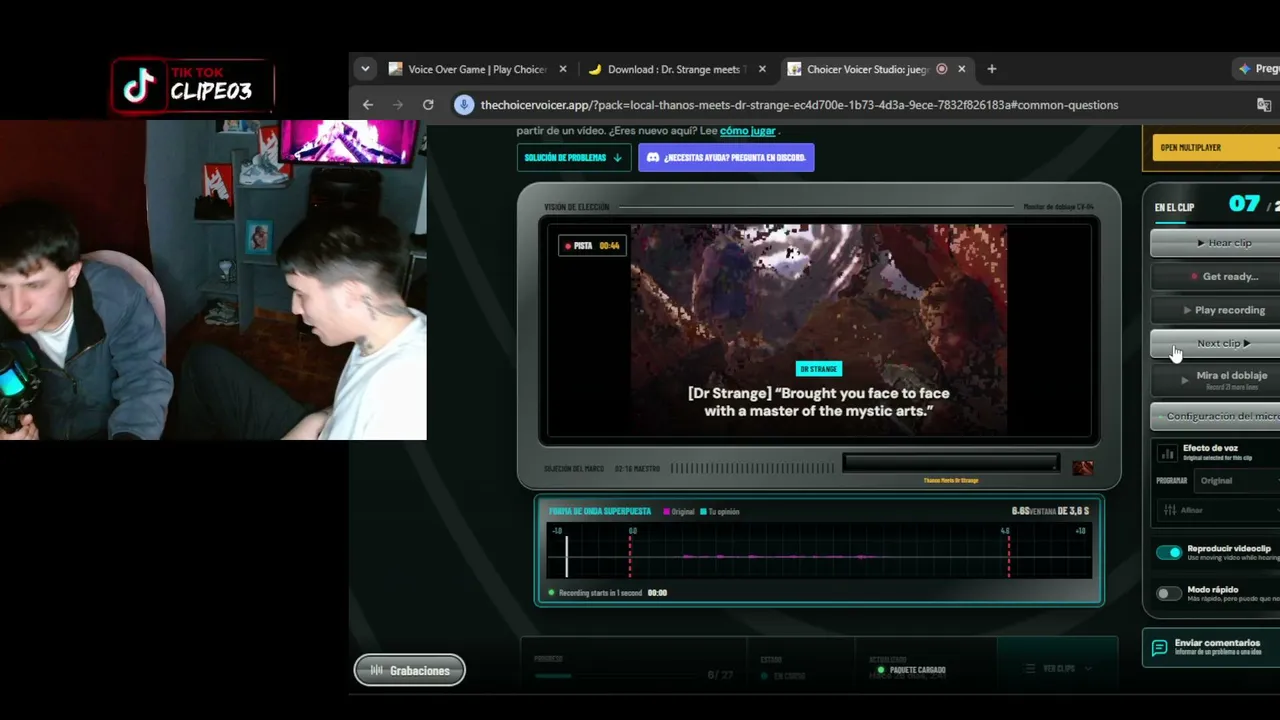
Task: Click Hear clip button
Action: pos(1215,243)
